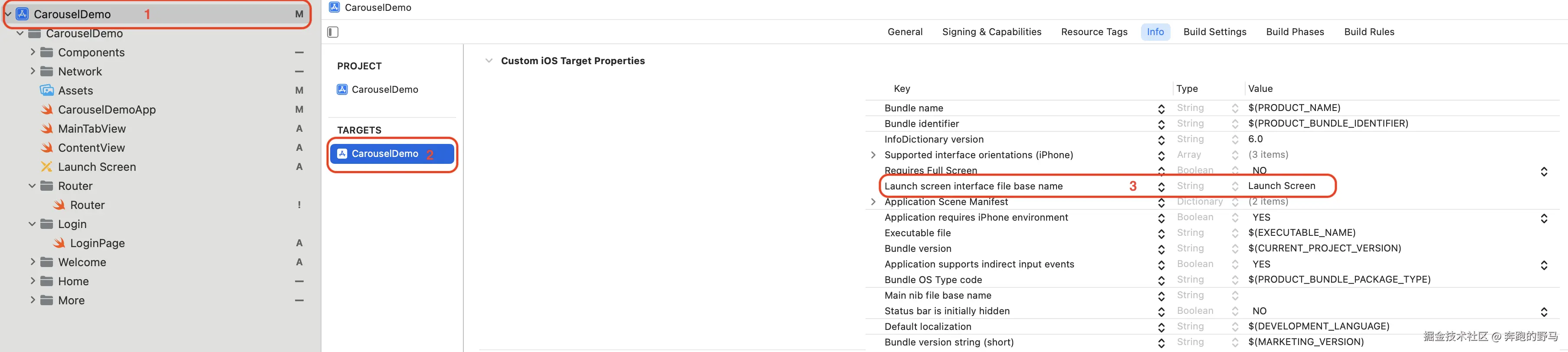Viewport: 1568px width, 352px height.
Task: Click the MainTabView Swift file icon
Action: tap(47, 129)
